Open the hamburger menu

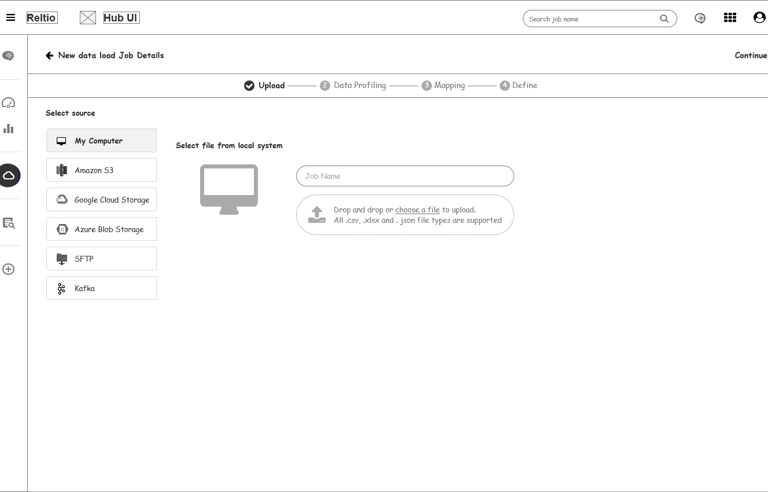pos(11,18)
